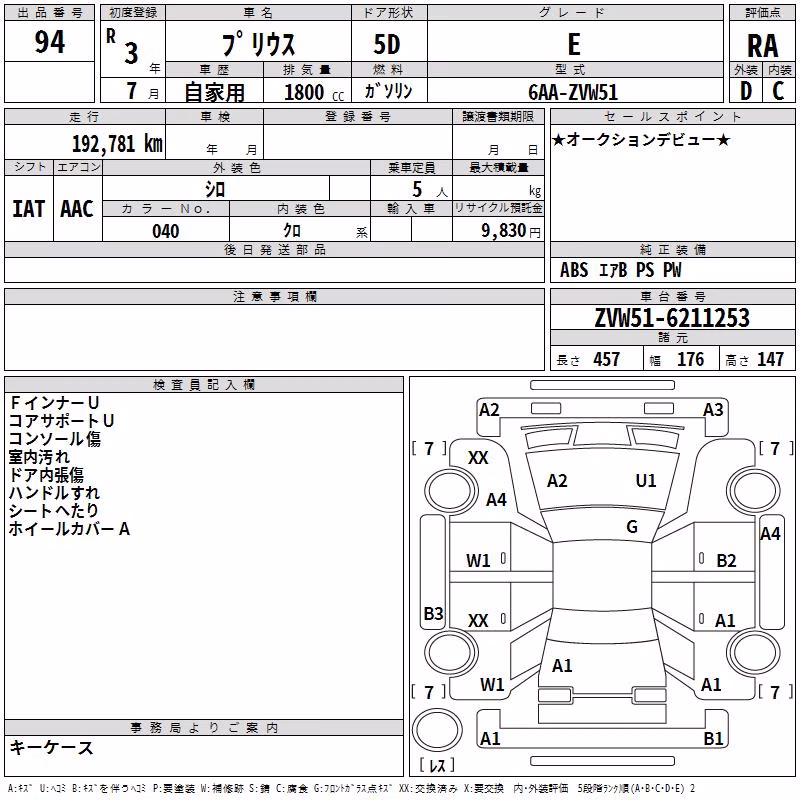
Task: Click the upper XX replaced-panel mark
Action: [478, 458]
